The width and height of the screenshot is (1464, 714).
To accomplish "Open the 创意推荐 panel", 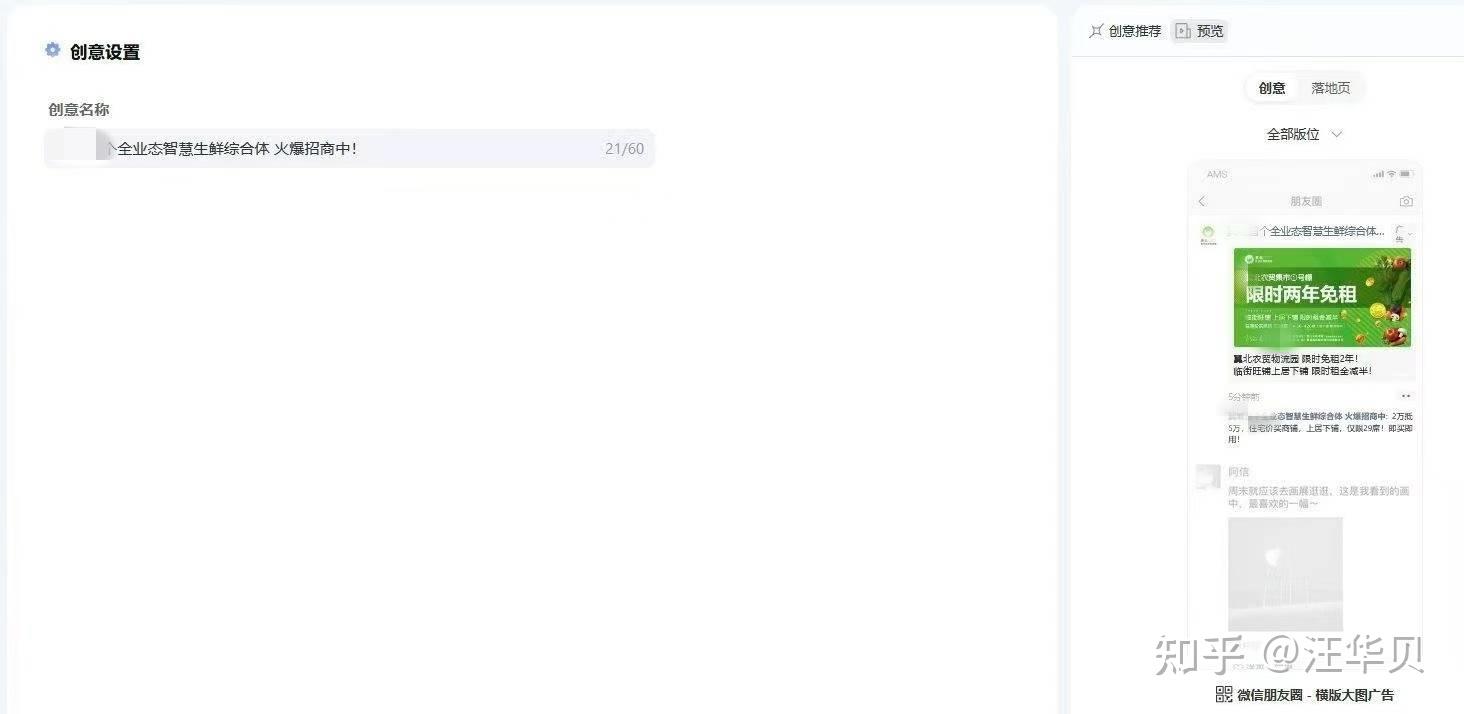I will pos(1125,31).
